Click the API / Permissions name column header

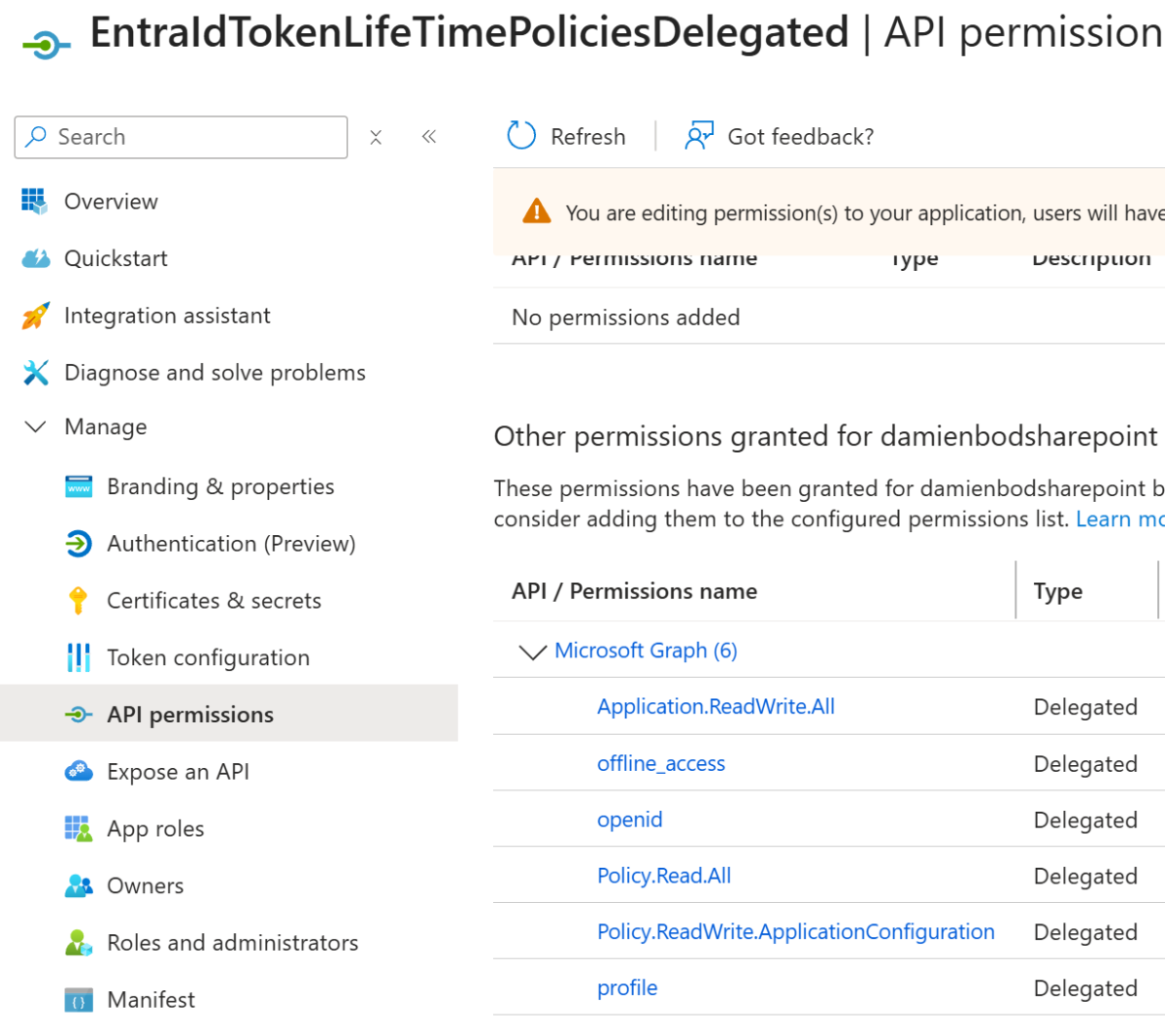(634, 591)
